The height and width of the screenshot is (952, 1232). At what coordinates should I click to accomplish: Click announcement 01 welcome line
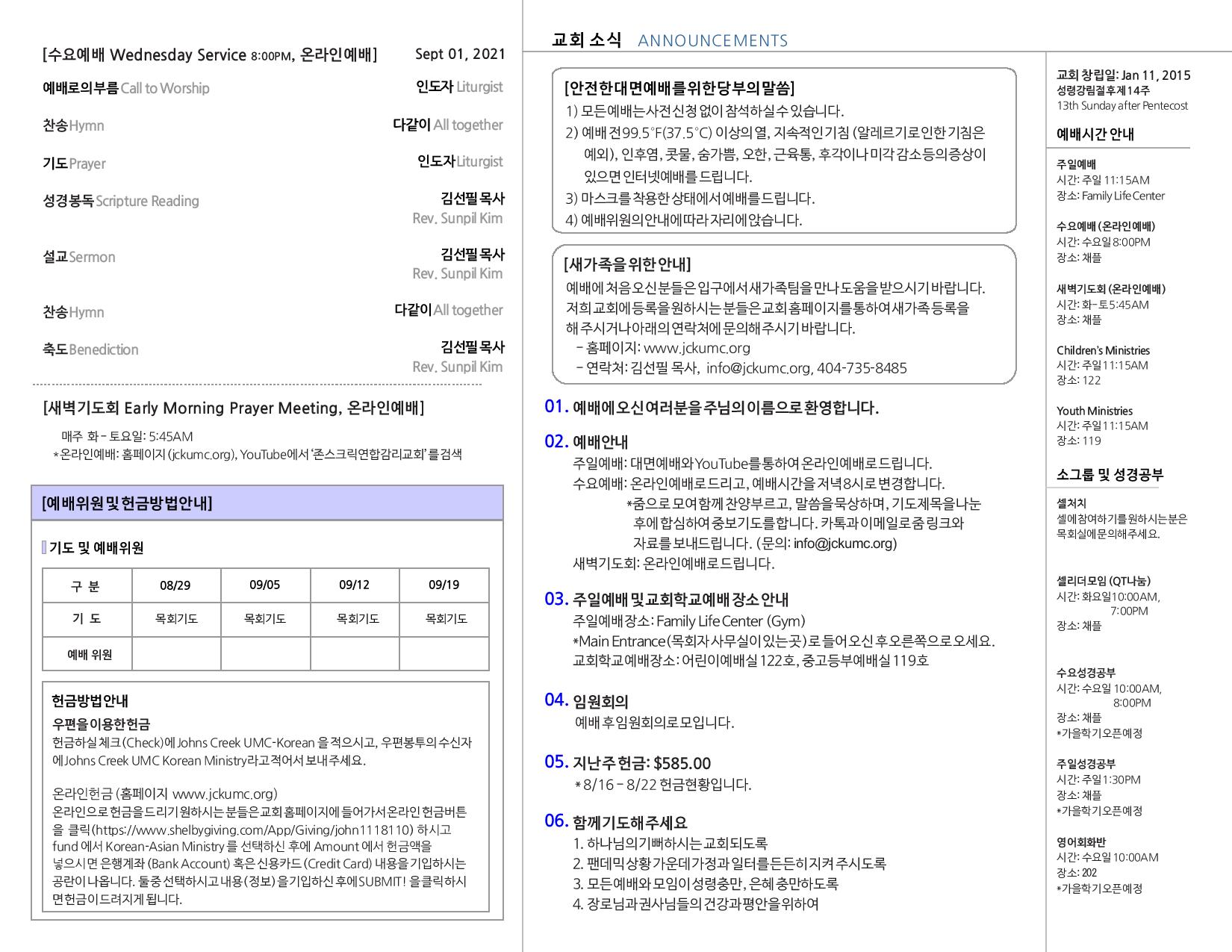pos(712,408)
